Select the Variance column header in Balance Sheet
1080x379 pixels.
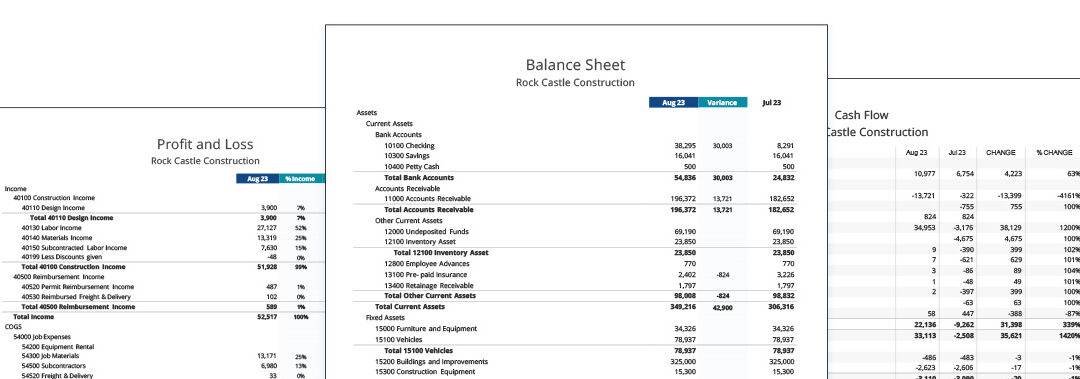(722, 103)
